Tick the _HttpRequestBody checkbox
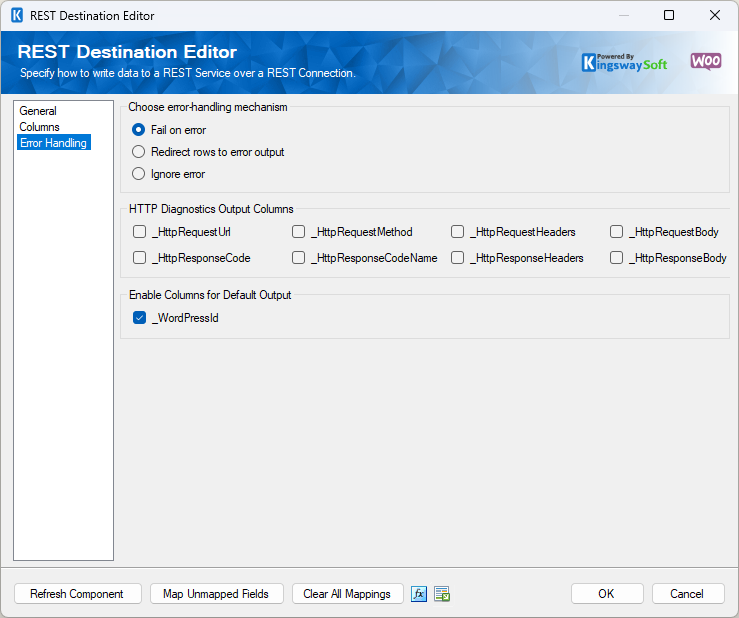 pyautogui.click(x=616, y=232)
